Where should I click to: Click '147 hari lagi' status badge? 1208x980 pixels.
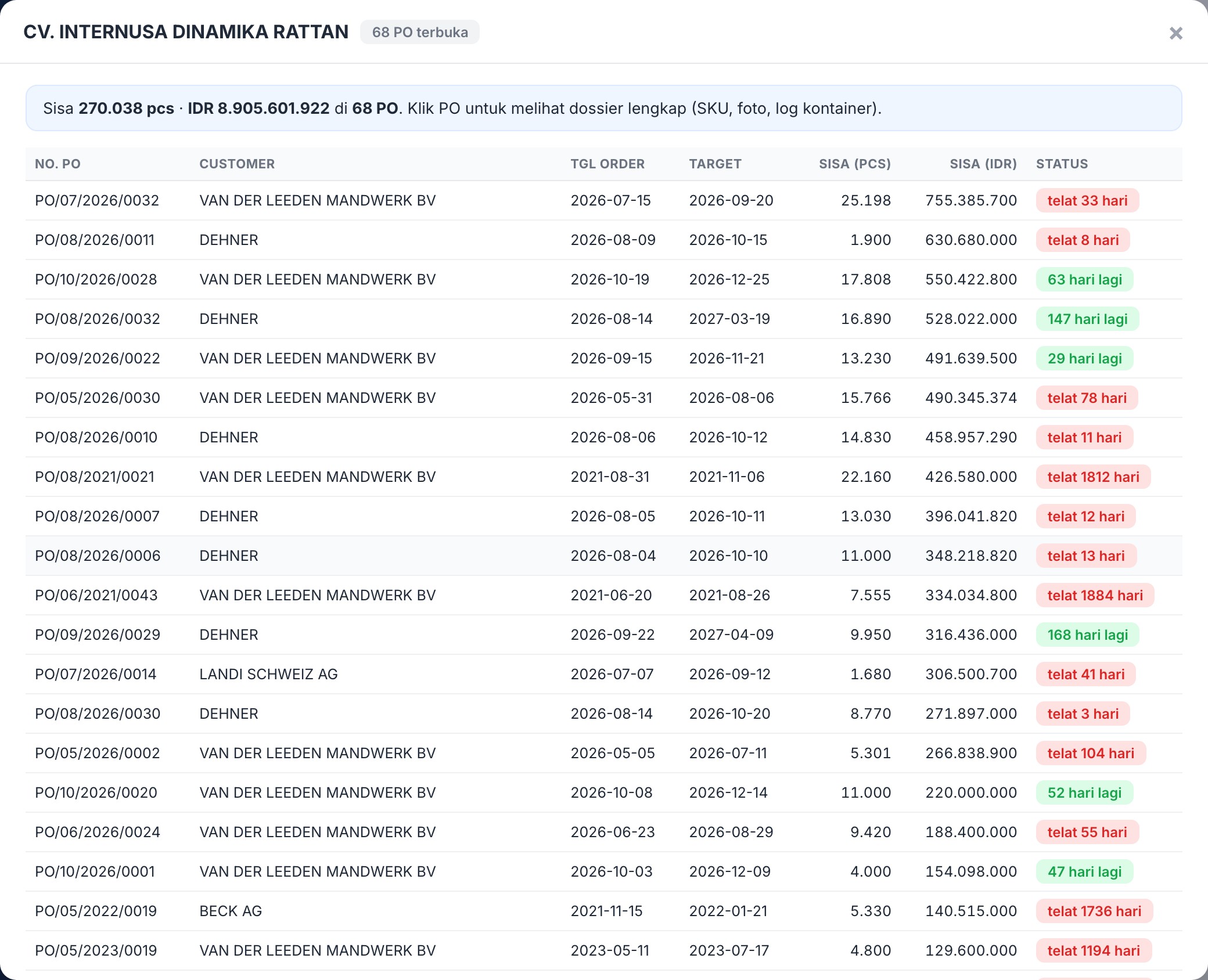[1087, 319]
